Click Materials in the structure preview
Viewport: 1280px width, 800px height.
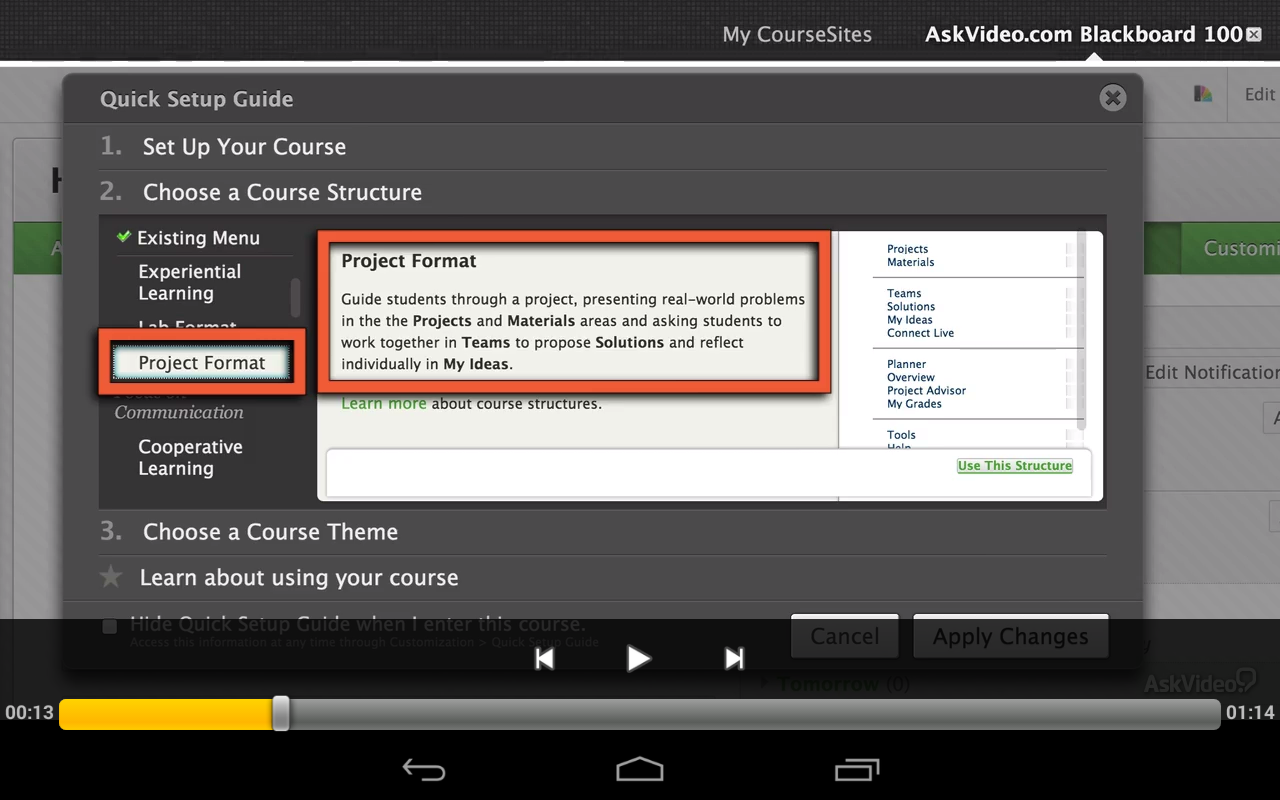[911, 262]
